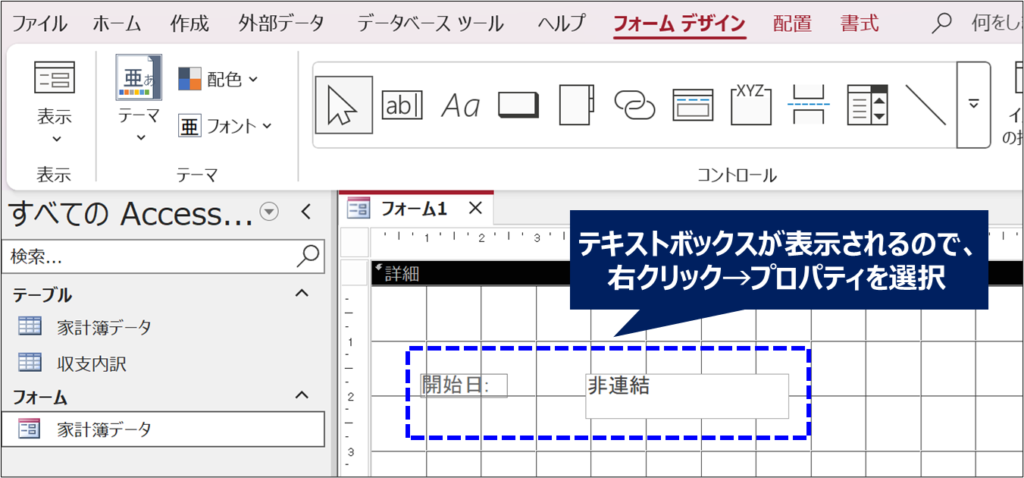This screenshot has width=1024, height=478.
Task: Switch to the 配置 ribbon tab
Action: [792, 22]
